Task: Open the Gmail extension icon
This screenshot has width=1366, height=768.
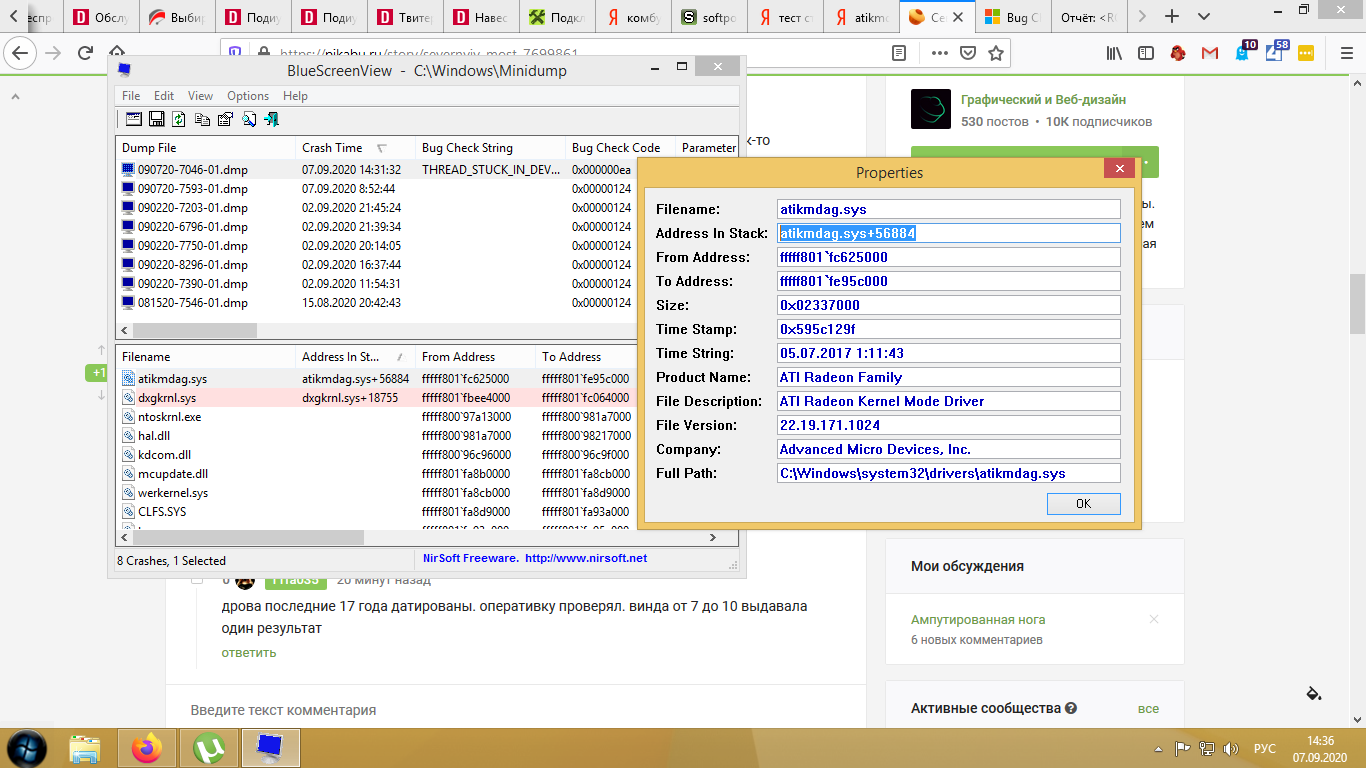Action: coord(1210,53)
